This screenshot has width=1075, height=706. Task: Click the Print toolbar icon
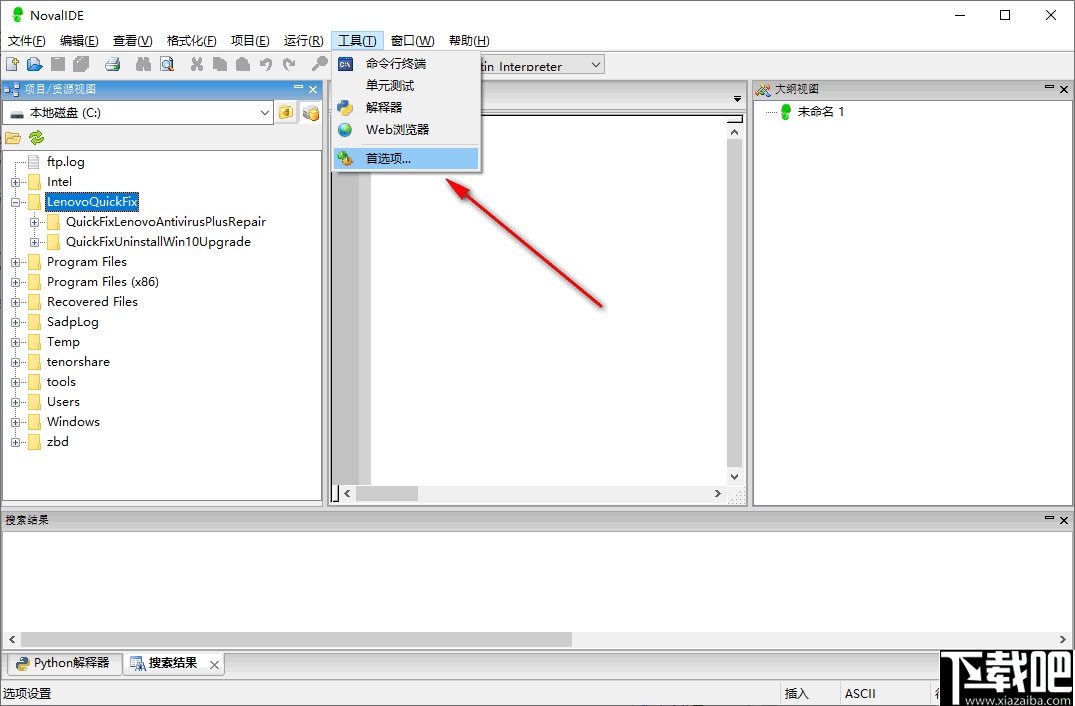click(112, 64)
